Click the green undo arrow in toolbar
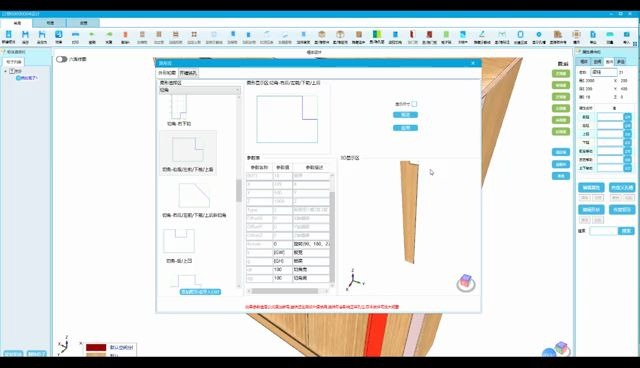Image resolution: width=640 pixels, height=368 pixels. pos(92,35)
